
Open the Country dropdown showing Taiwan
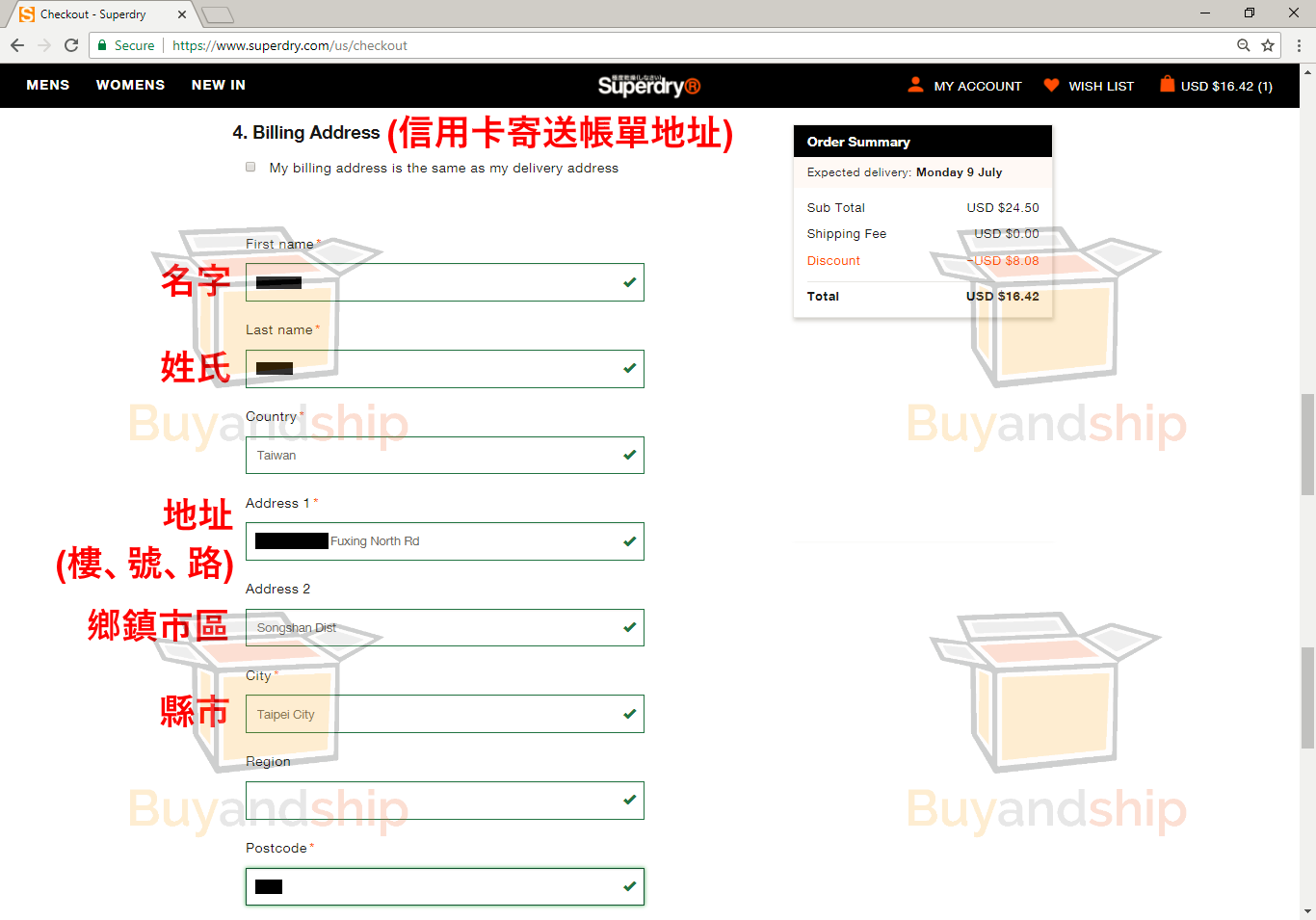click(444, 455)
